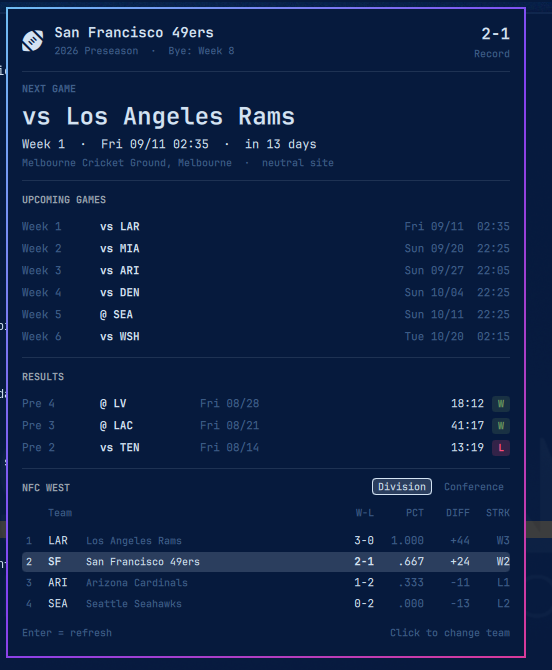Click the Sun 09/20 date for Week 2
This screenshot has height=670, width=552.
434,248
